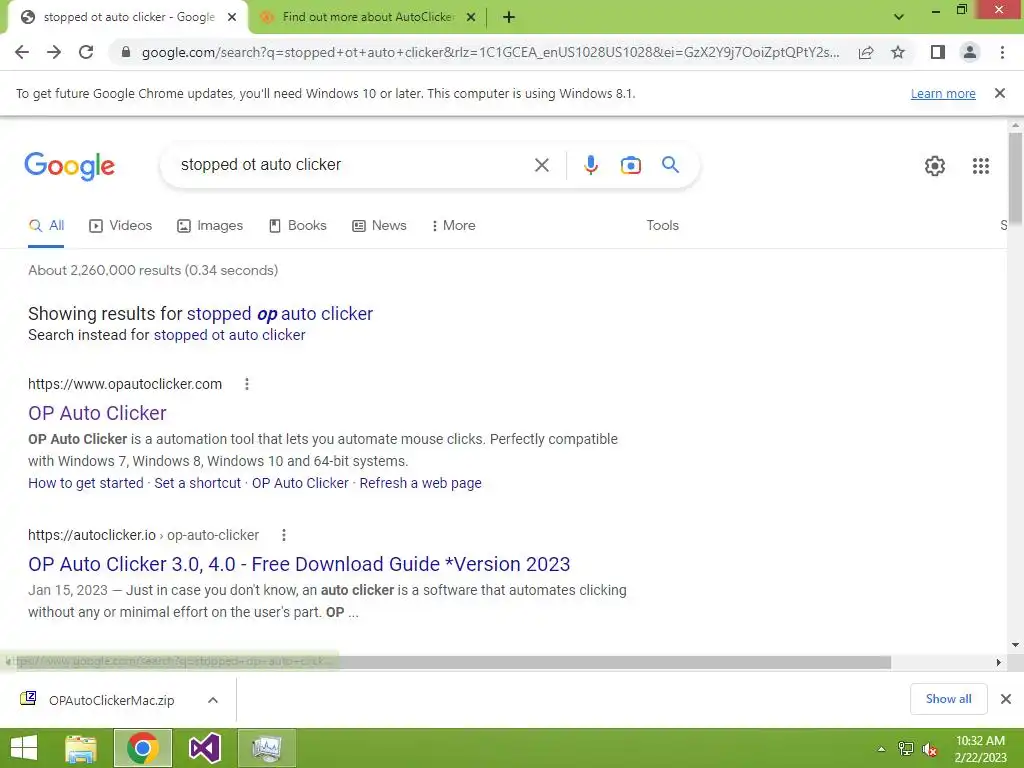Switch to Books results
This screenshot has height=768, width=1024.
(x=298, y=226)
